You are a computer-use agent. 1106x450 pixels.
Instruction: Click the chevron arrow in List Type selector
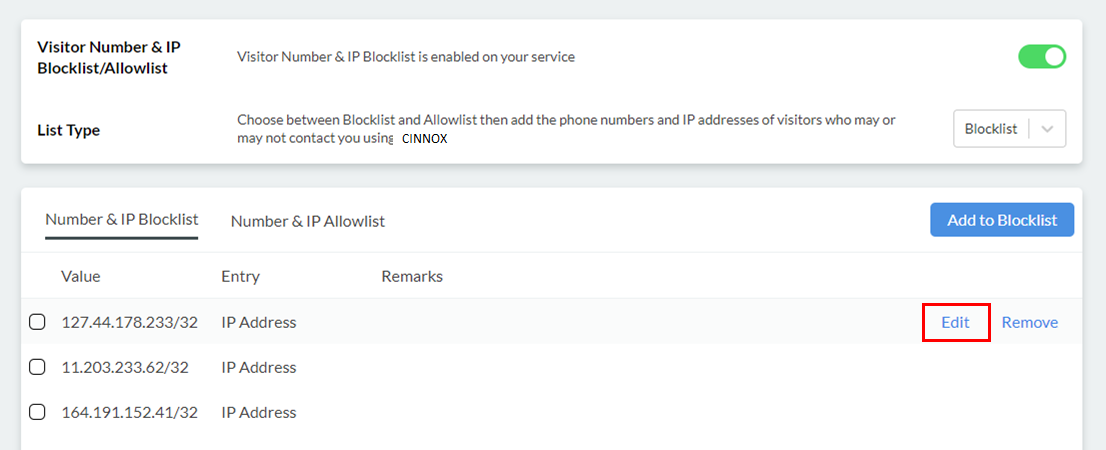click(x=1047, y=129)
